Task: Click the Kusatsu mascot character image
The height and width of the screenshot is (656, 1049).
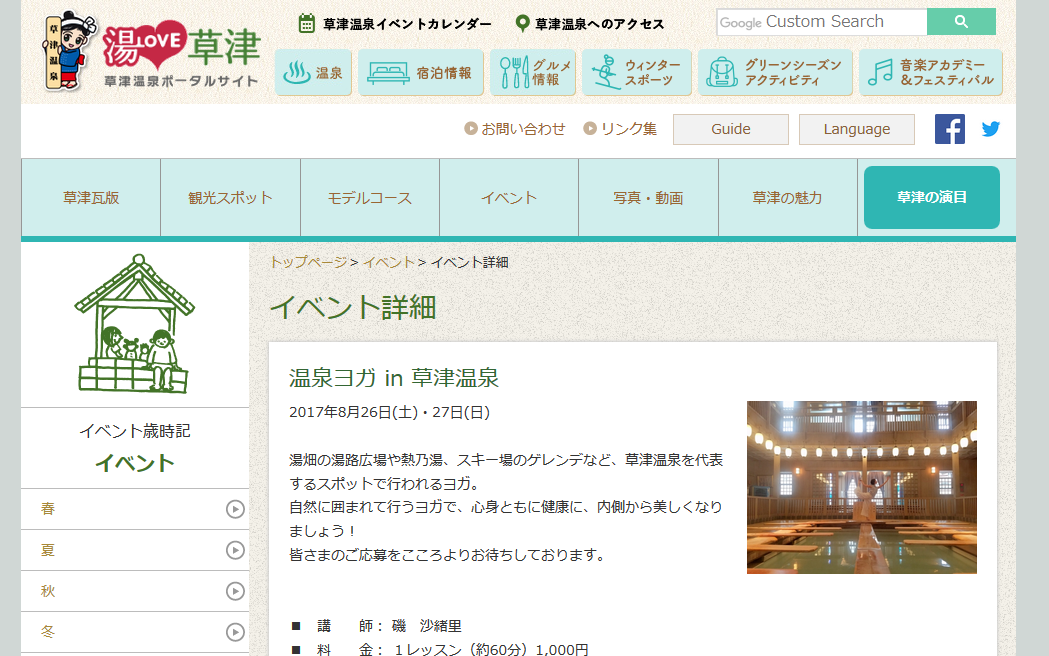Action: click(x=70, y=51)
